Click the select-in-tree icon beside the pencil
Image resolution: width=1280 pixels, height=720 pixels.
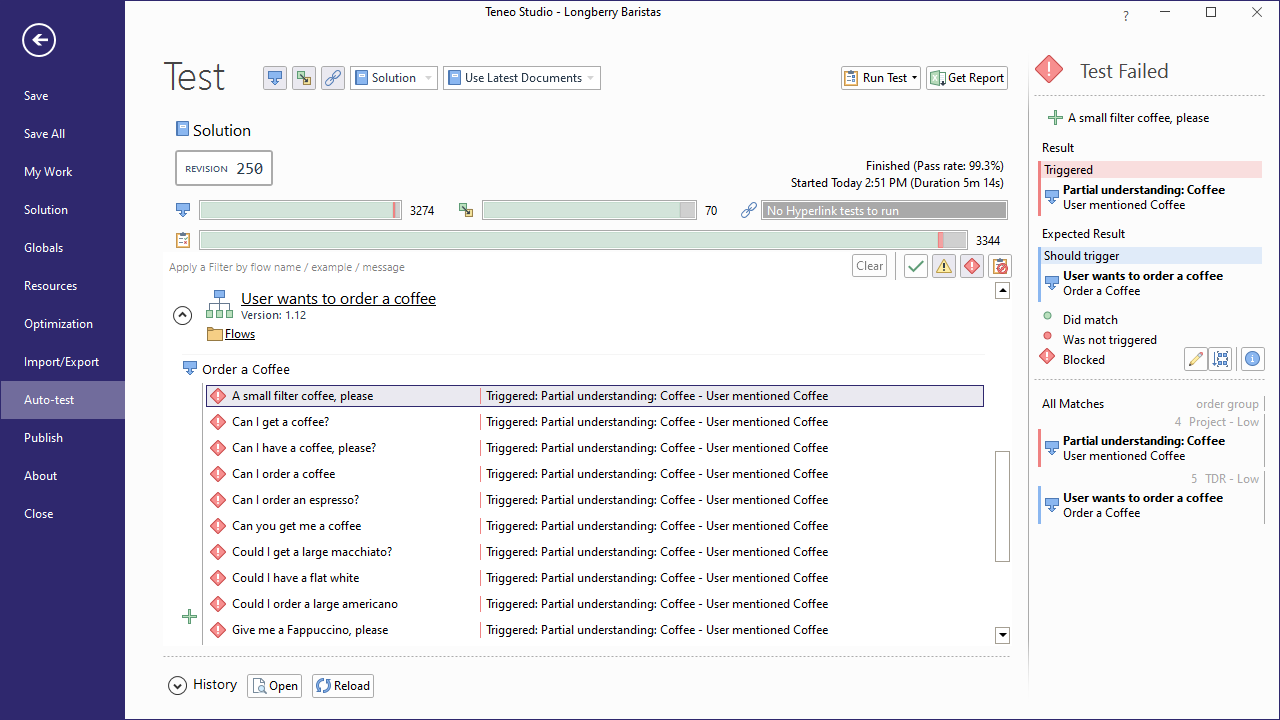point(1220,359)
